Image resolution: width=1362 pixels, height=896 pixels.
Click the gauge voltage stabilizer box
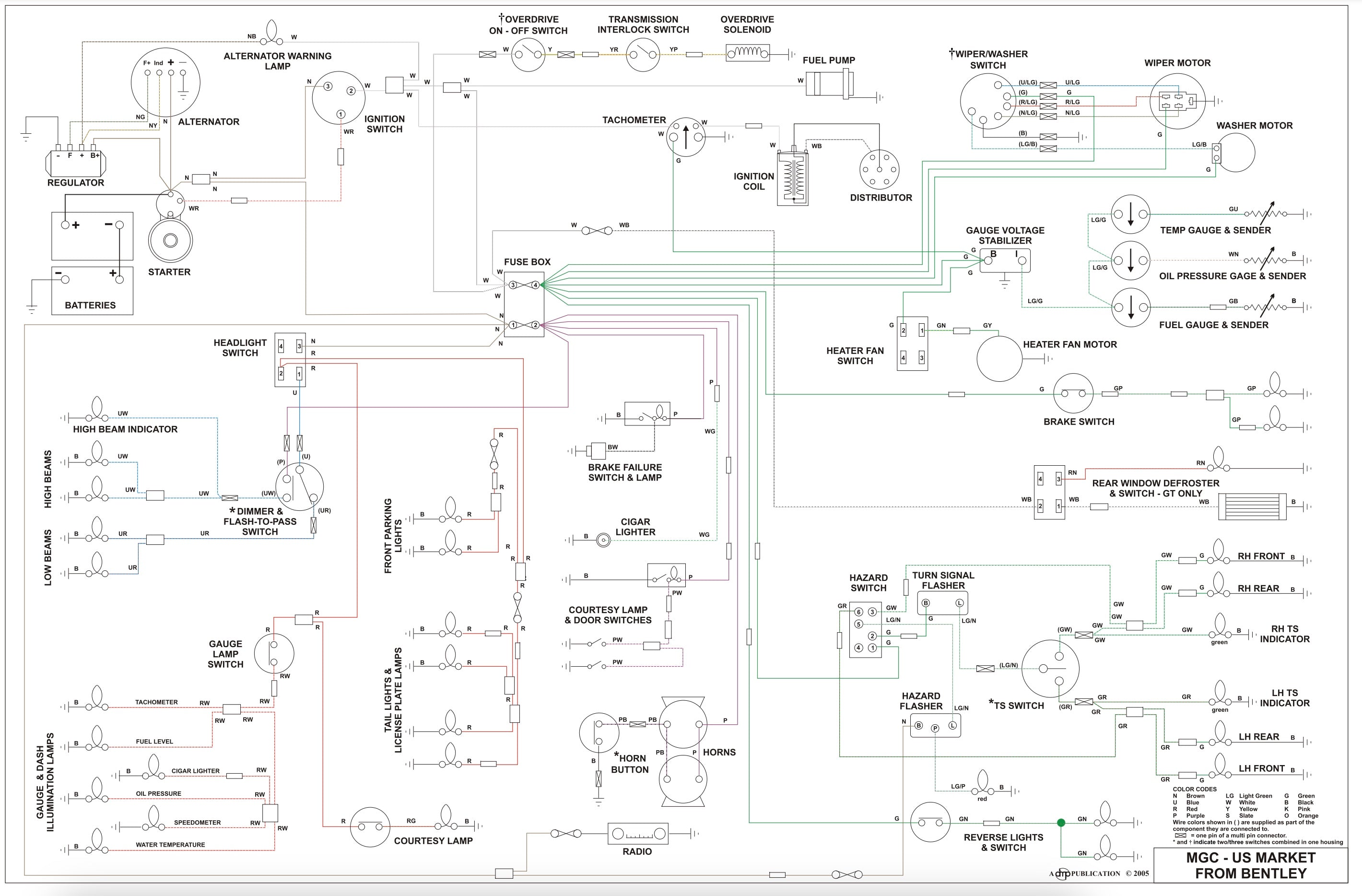coord(1005,260)
